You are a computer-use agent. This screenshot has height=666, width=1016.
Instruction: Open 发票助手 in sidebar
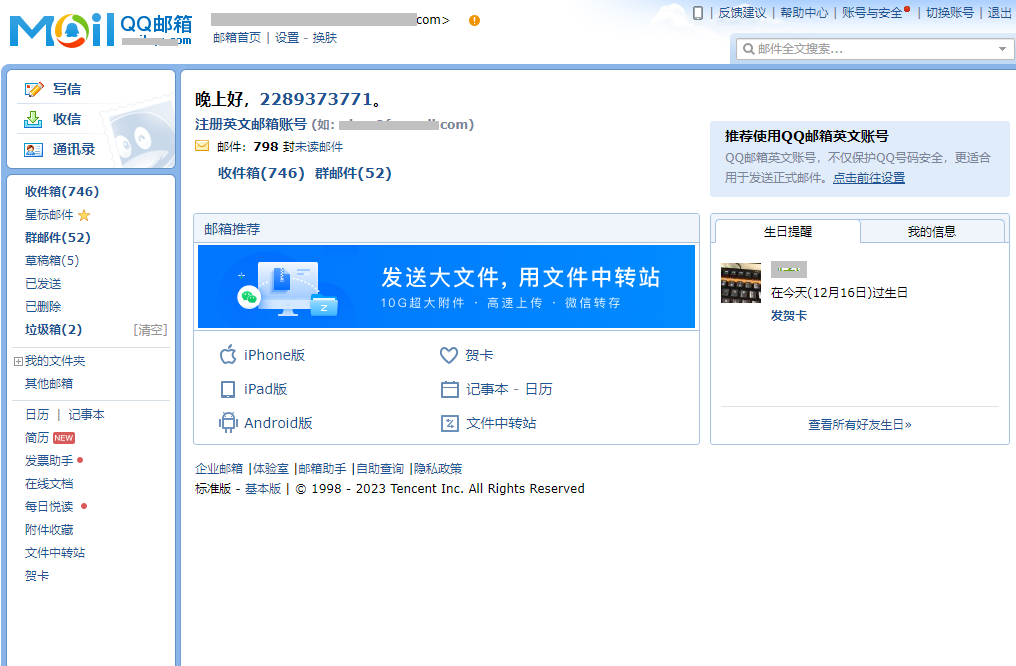[x=49, y=461]
